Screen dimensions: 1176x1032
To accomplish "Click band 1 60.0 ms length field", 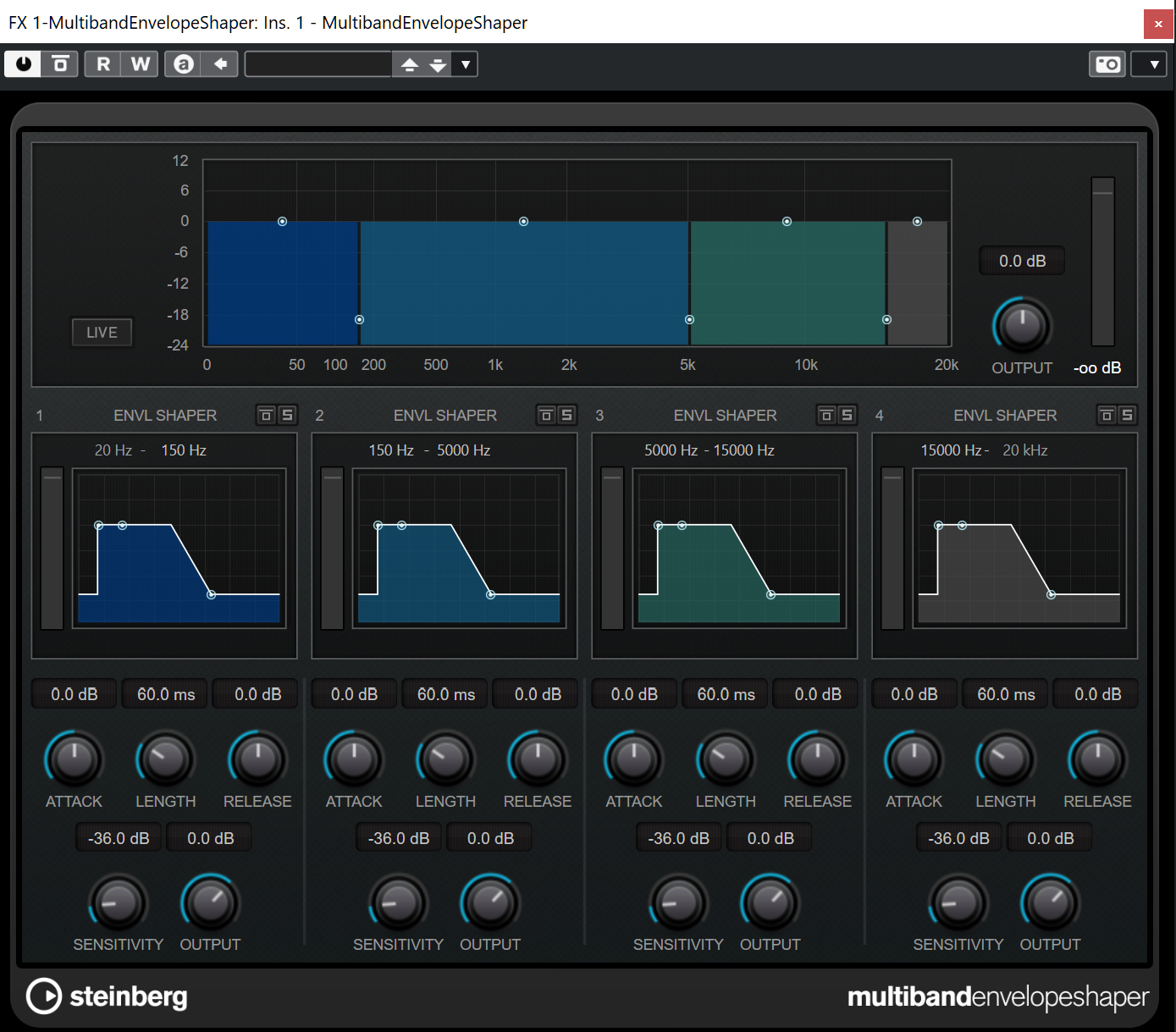I will [x=166, y=694].
